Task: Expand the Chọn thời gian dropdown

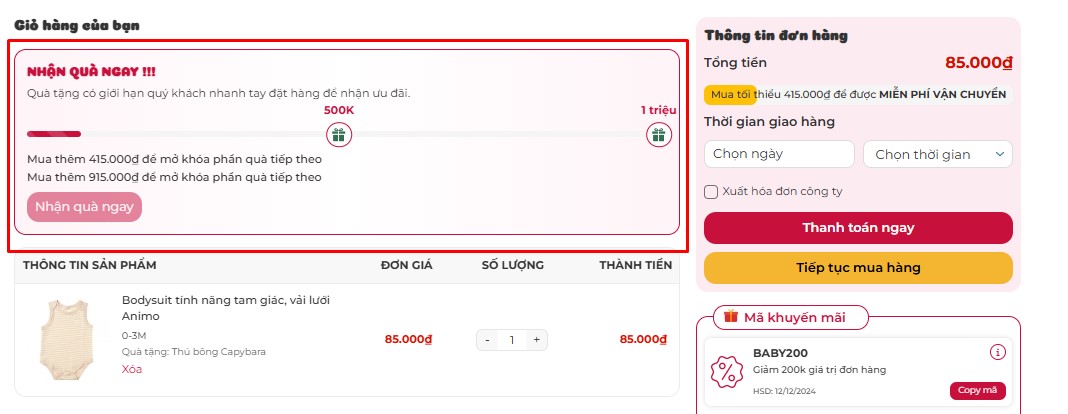Action: coord(938,154)
